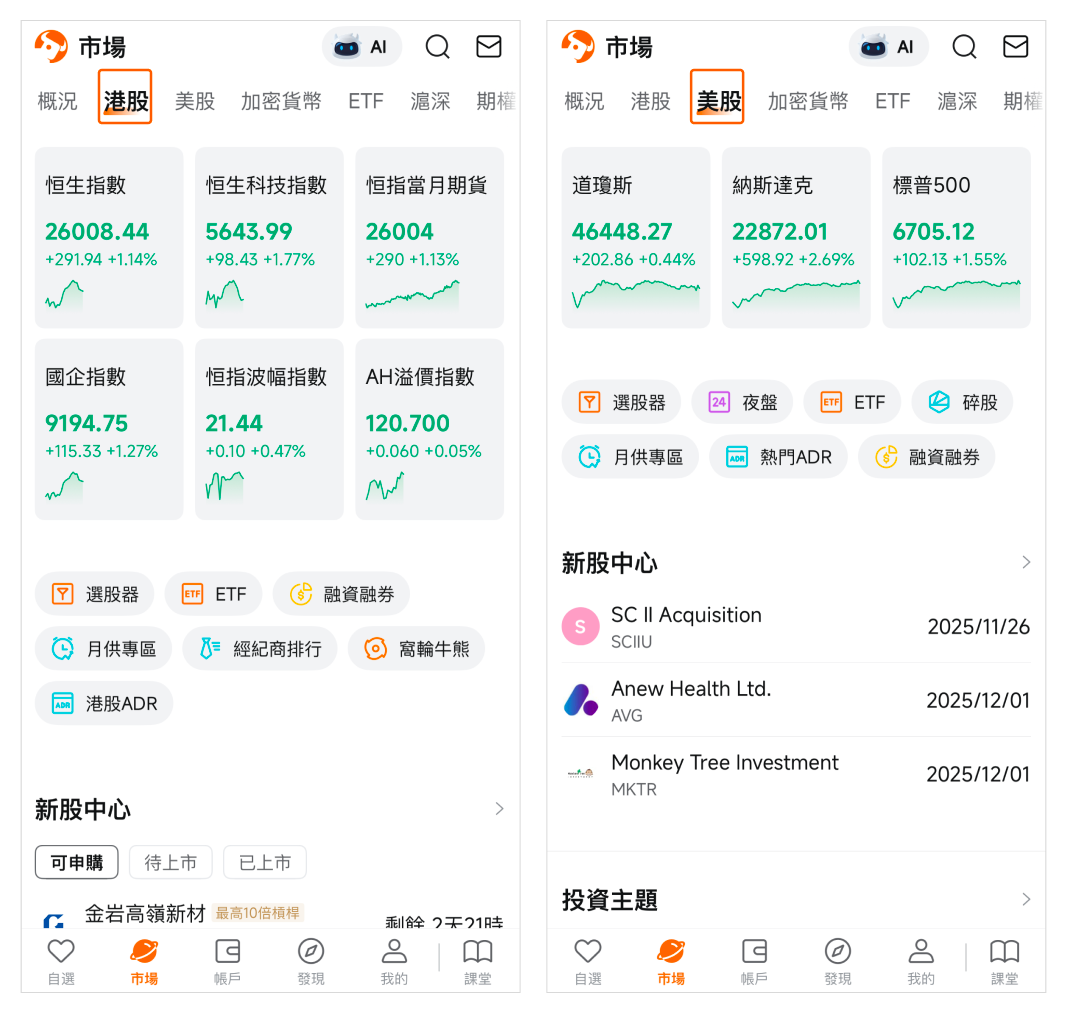Expand 新股中心 arrow above SC II Acquisition
1067x1013 pixels.
(1026, 562)
